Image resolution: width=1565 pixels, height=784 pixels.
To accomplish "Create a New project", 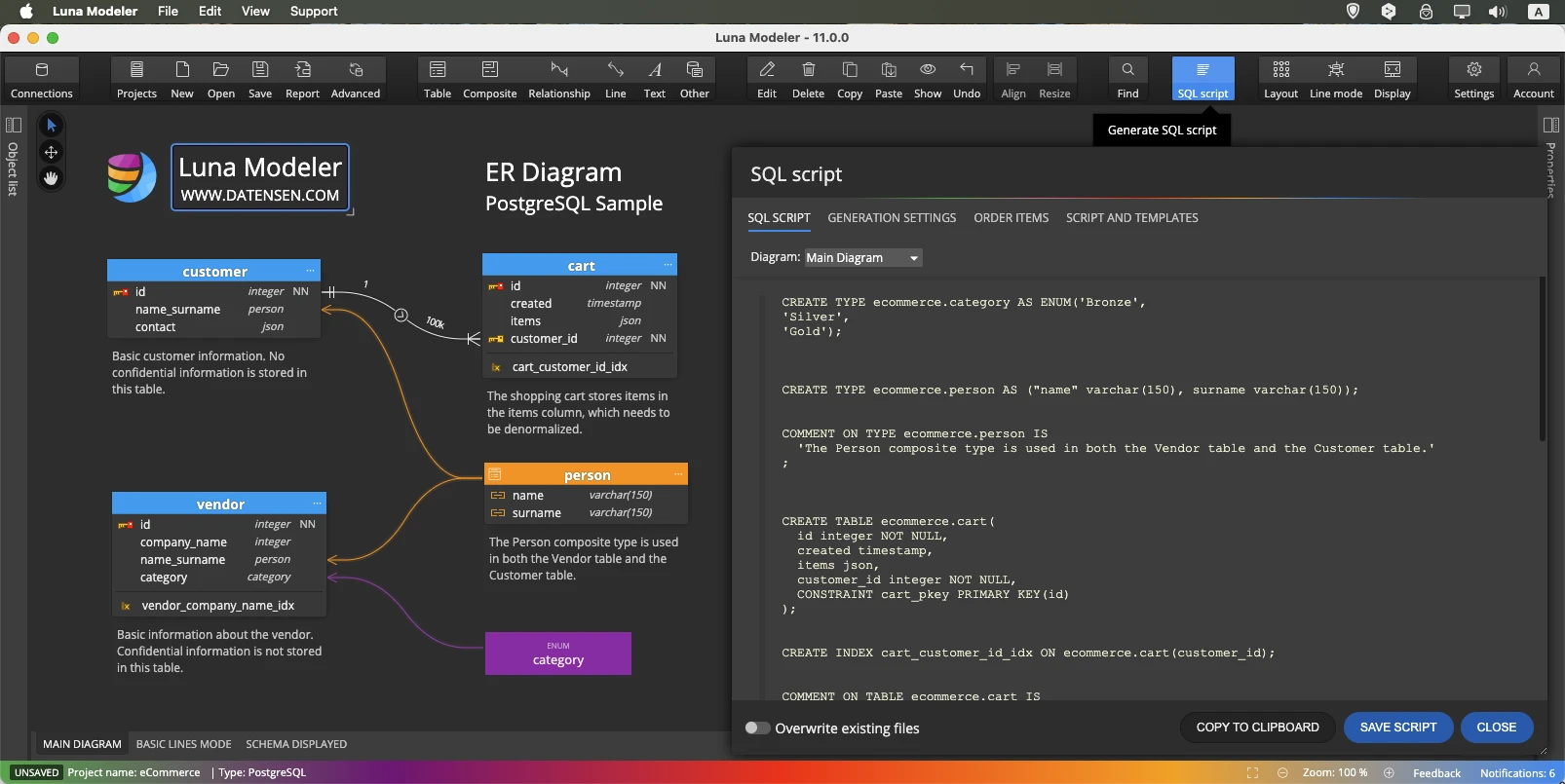I will tap(182, 79).
